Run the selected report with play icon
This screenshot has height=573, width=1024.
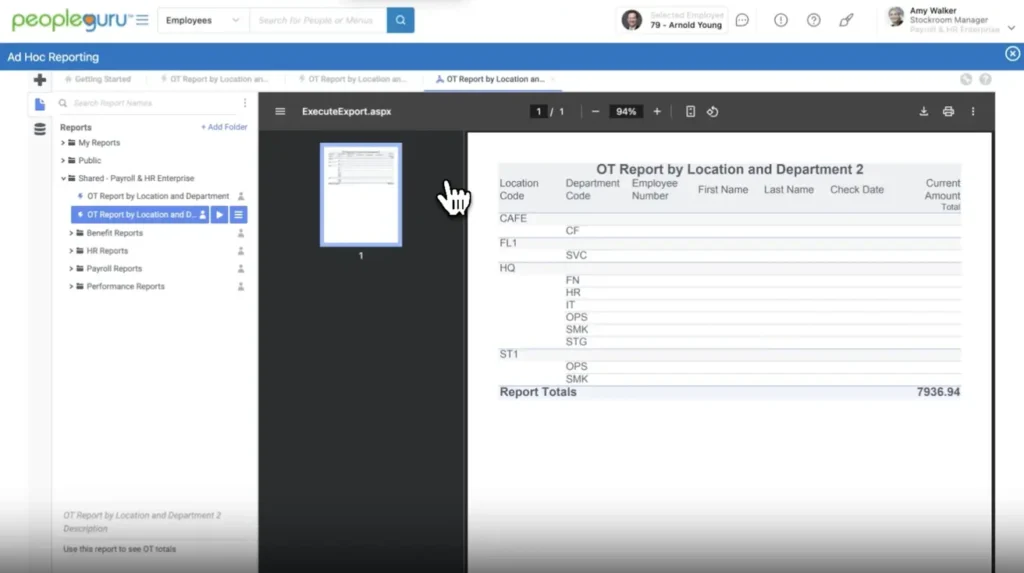point(219,215)
